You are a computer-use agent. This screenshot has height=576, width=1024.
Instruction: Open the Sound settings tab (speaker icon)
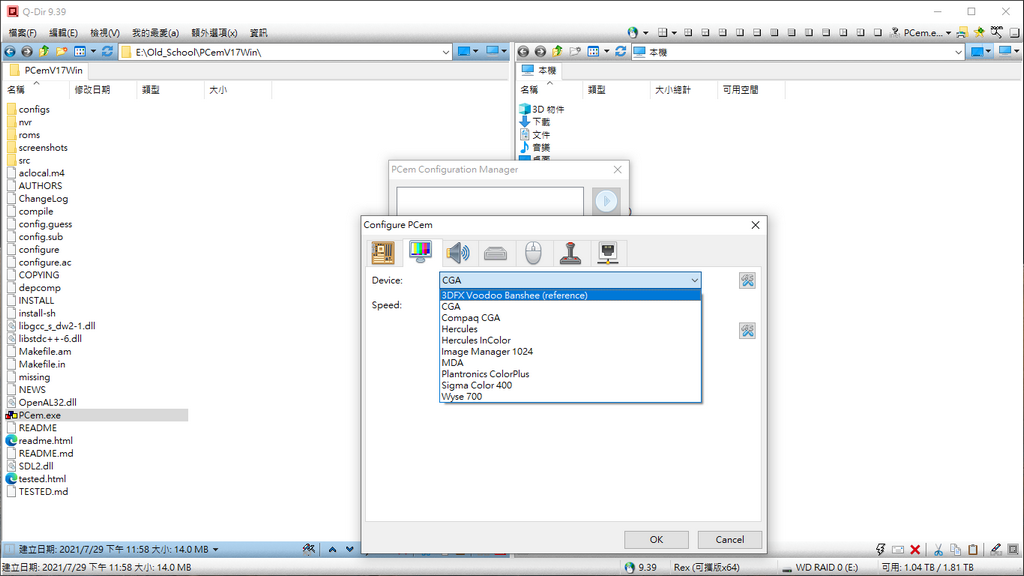(458, 253)
